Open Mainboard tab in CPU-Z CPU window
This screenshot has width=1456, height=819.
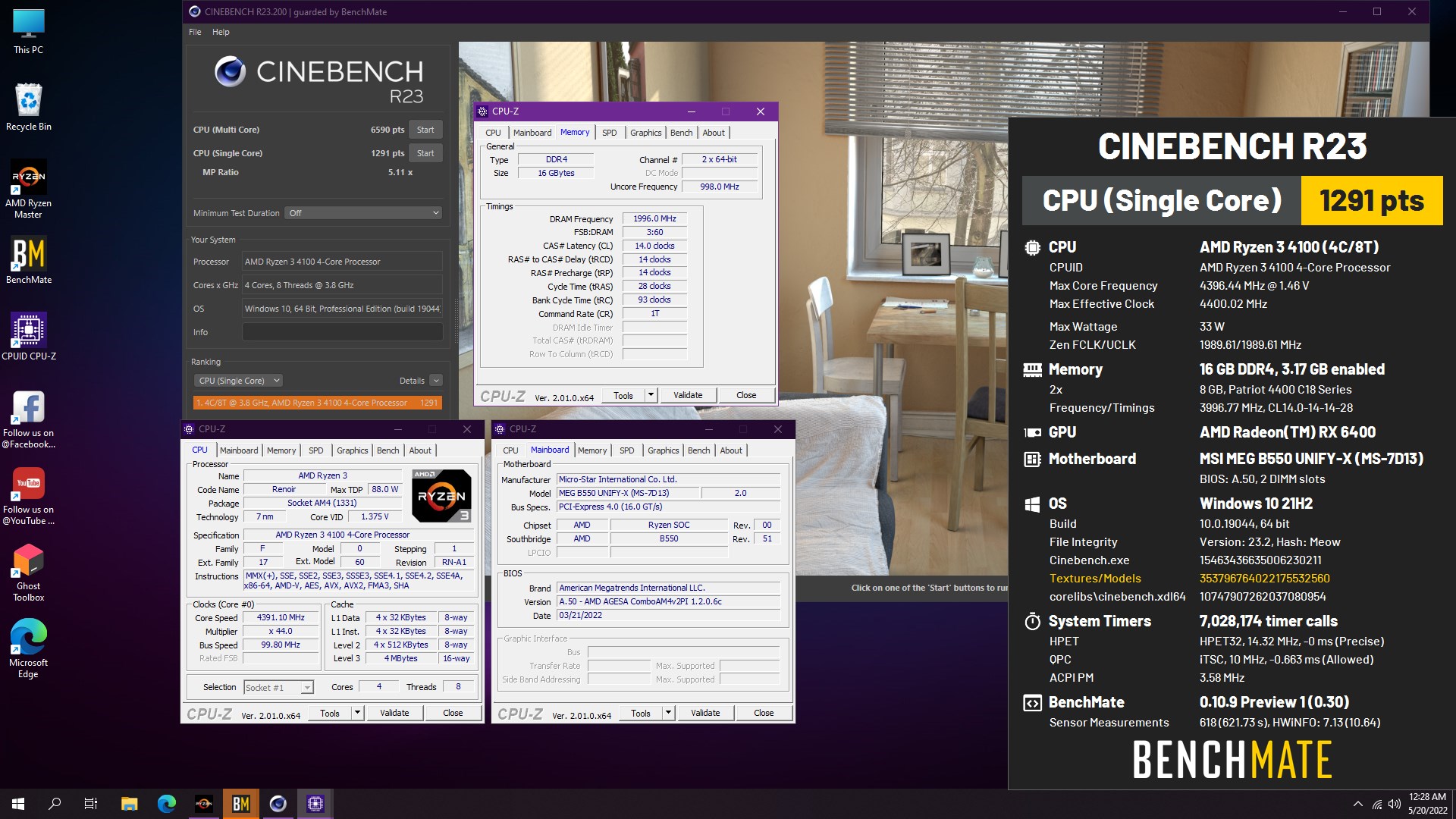(x=239, y=450)
